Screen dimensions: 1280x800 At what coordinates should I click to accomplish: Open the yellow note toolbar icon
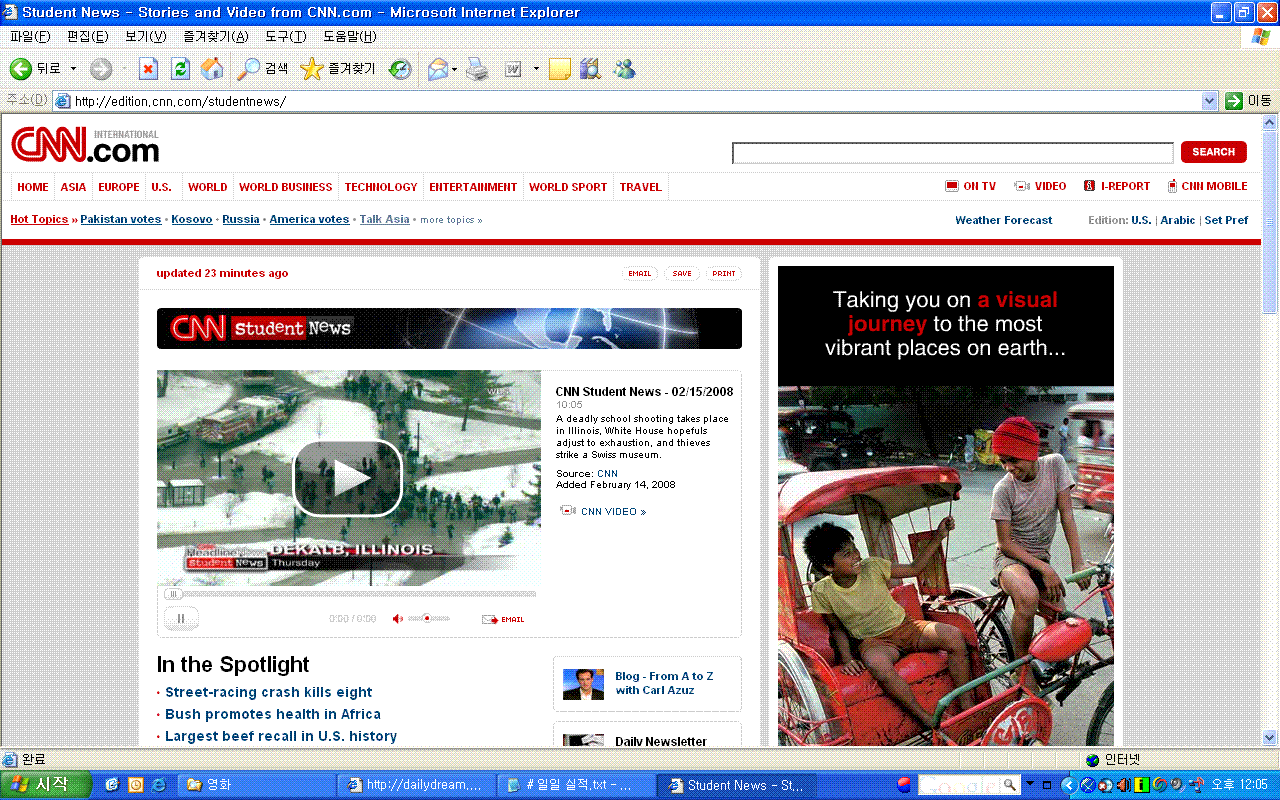560,69
